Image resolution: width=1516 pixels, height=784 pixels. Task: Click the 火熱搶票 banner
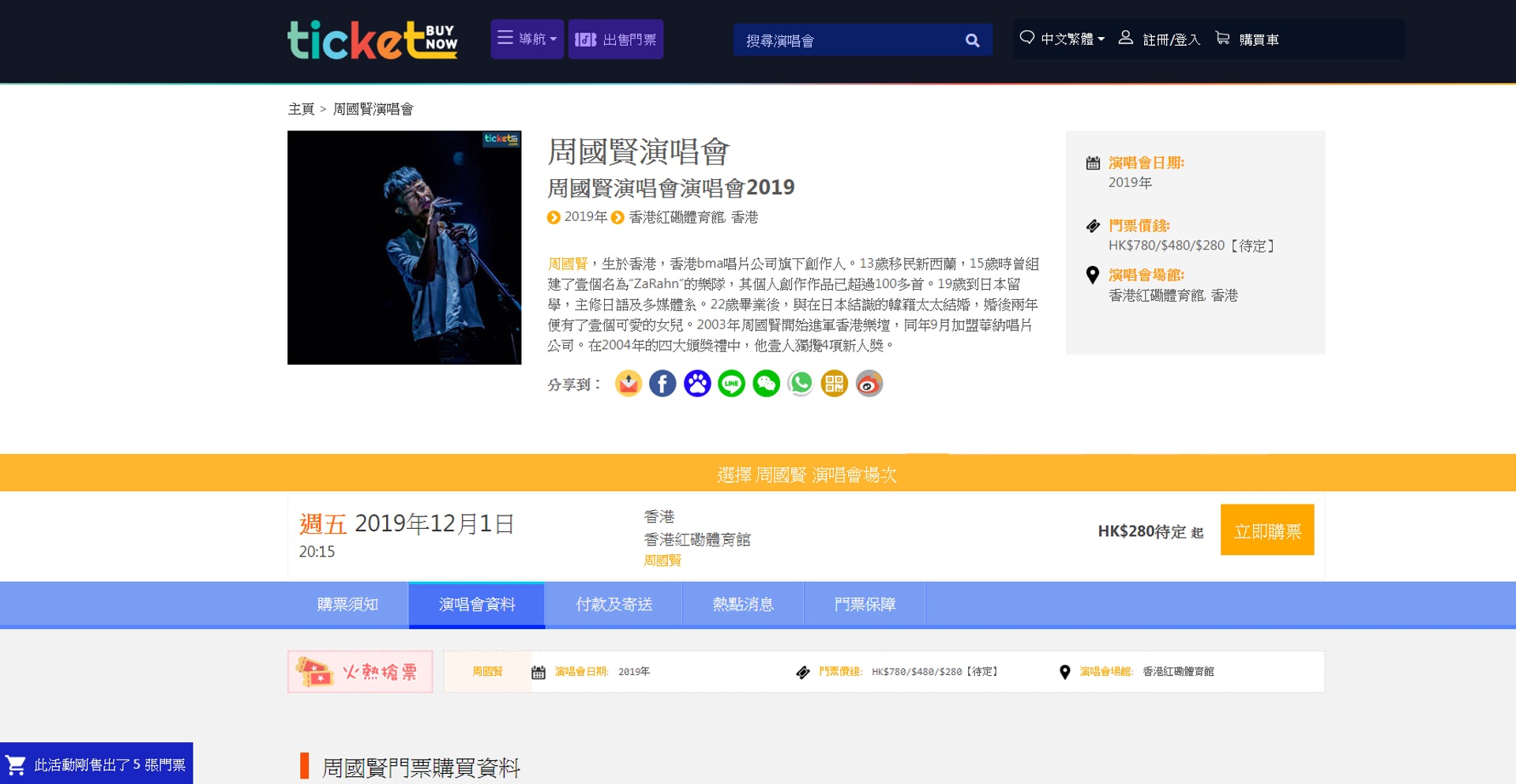360,672
